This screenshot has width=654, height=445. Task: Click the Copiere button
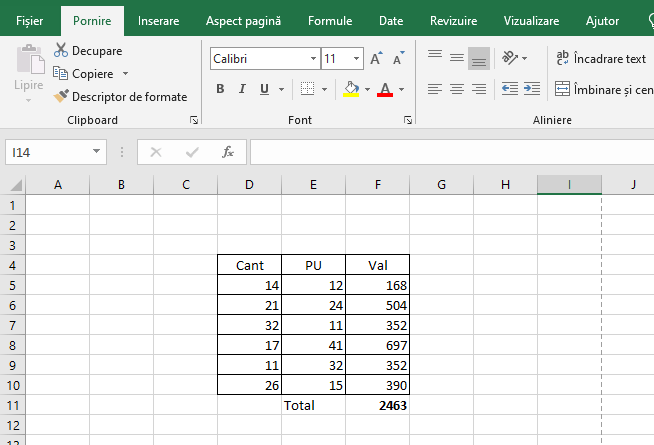point(88,74)
